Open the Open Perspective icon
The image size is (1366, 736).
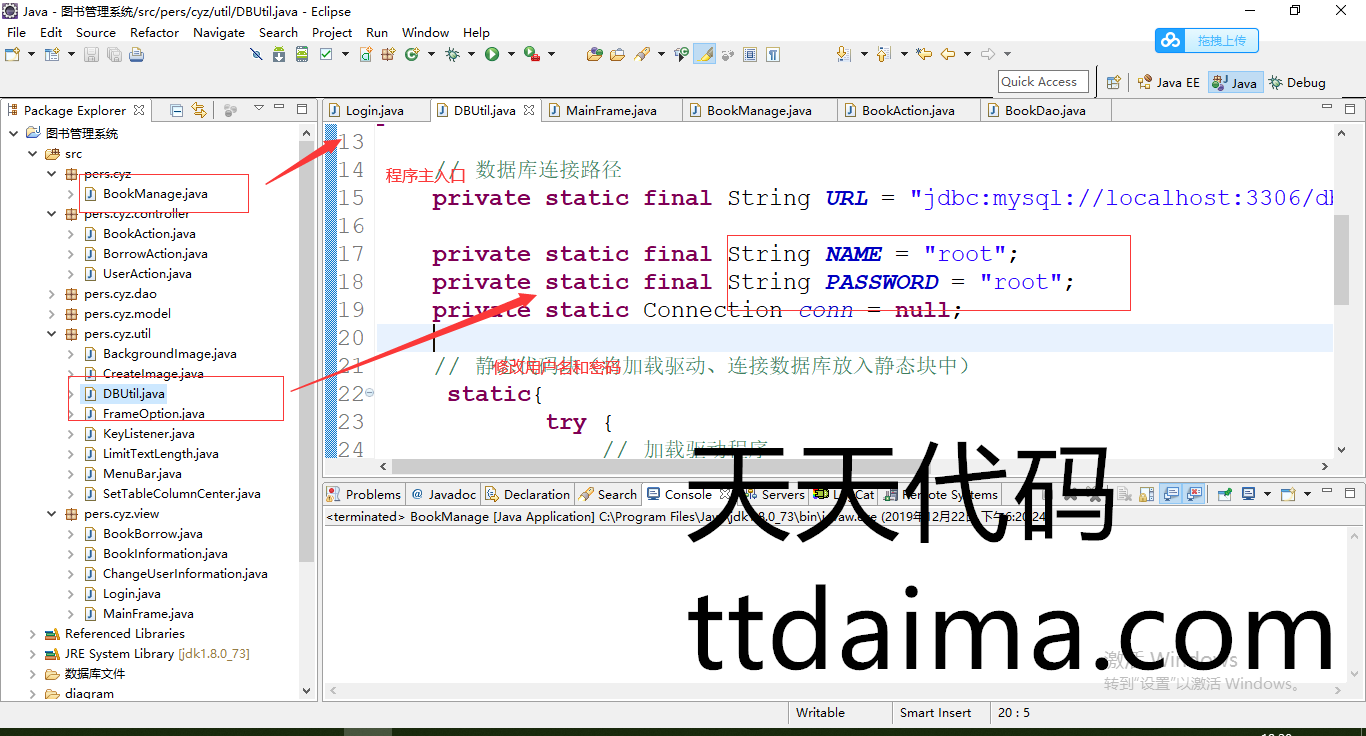pyautogui.click(x=1113, y=83)
